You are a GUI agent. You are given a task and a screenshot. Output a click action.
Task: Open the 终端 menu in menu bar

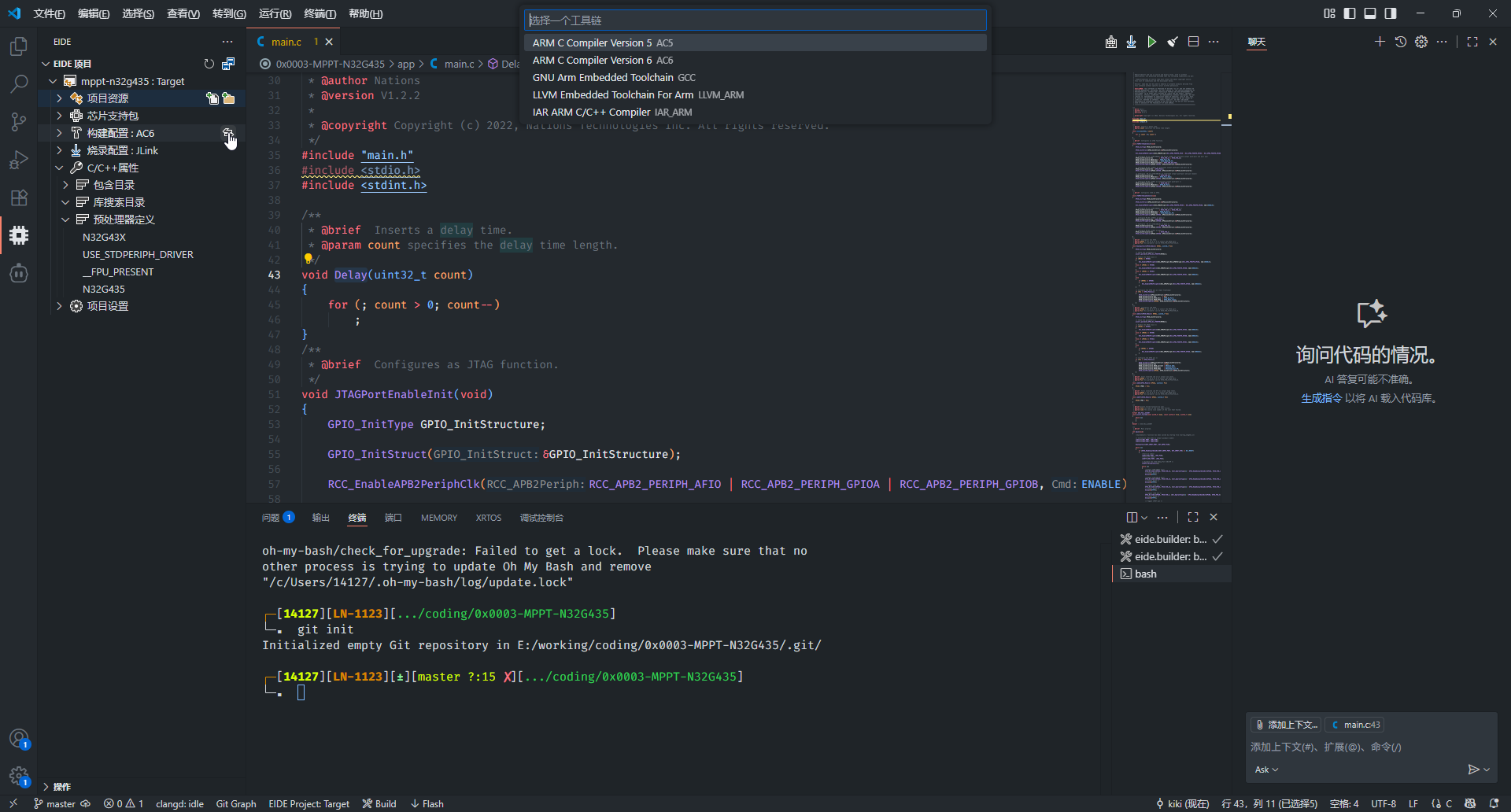pos(320,13)
